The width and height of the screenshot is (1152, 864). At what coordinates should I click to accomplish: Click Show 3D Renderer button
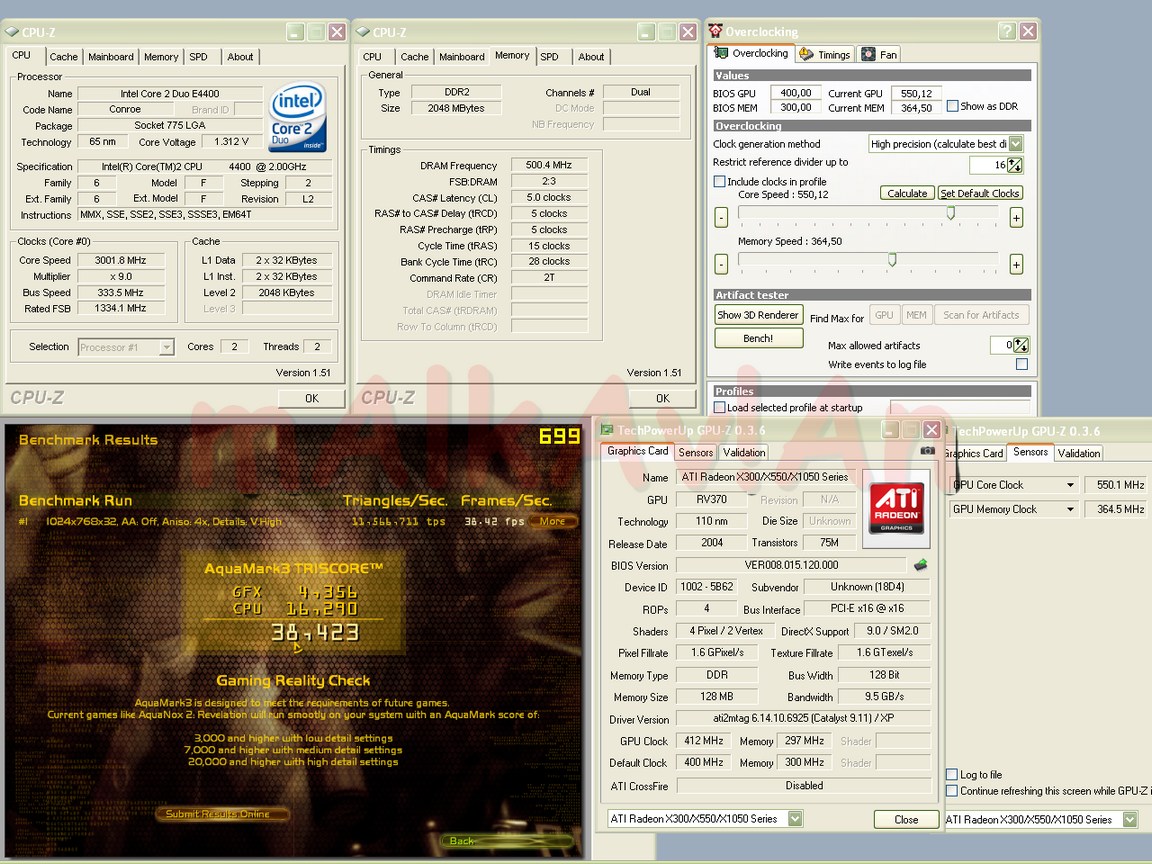tap(758, 314)
